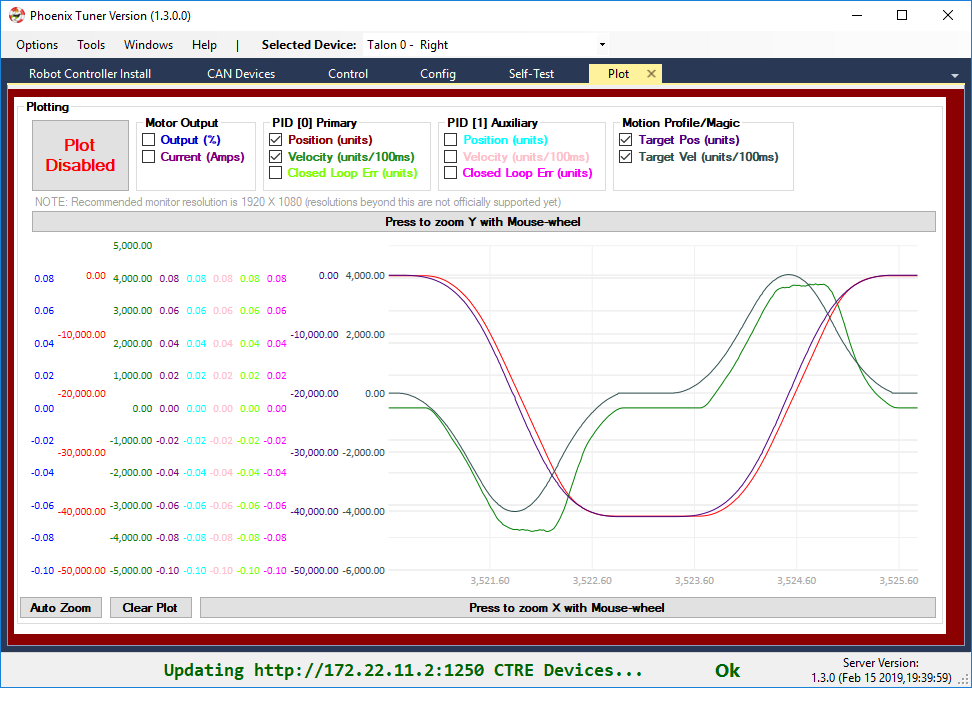Click the Auto Zoom button
This screenshot has height=720, width=972.
click(61, 608)
